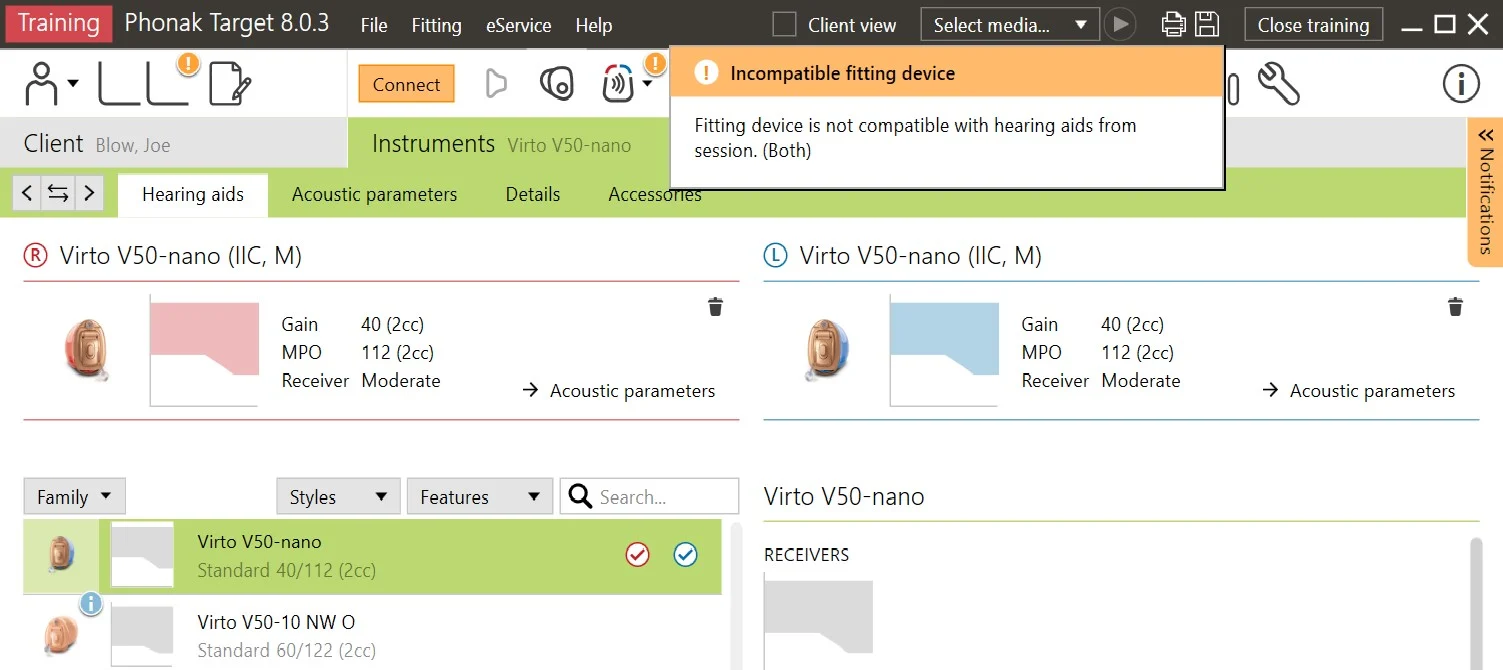Screen dimensions: 1503x670
Task: Open the Styles filter dropdown
Action: coord(338,497)
